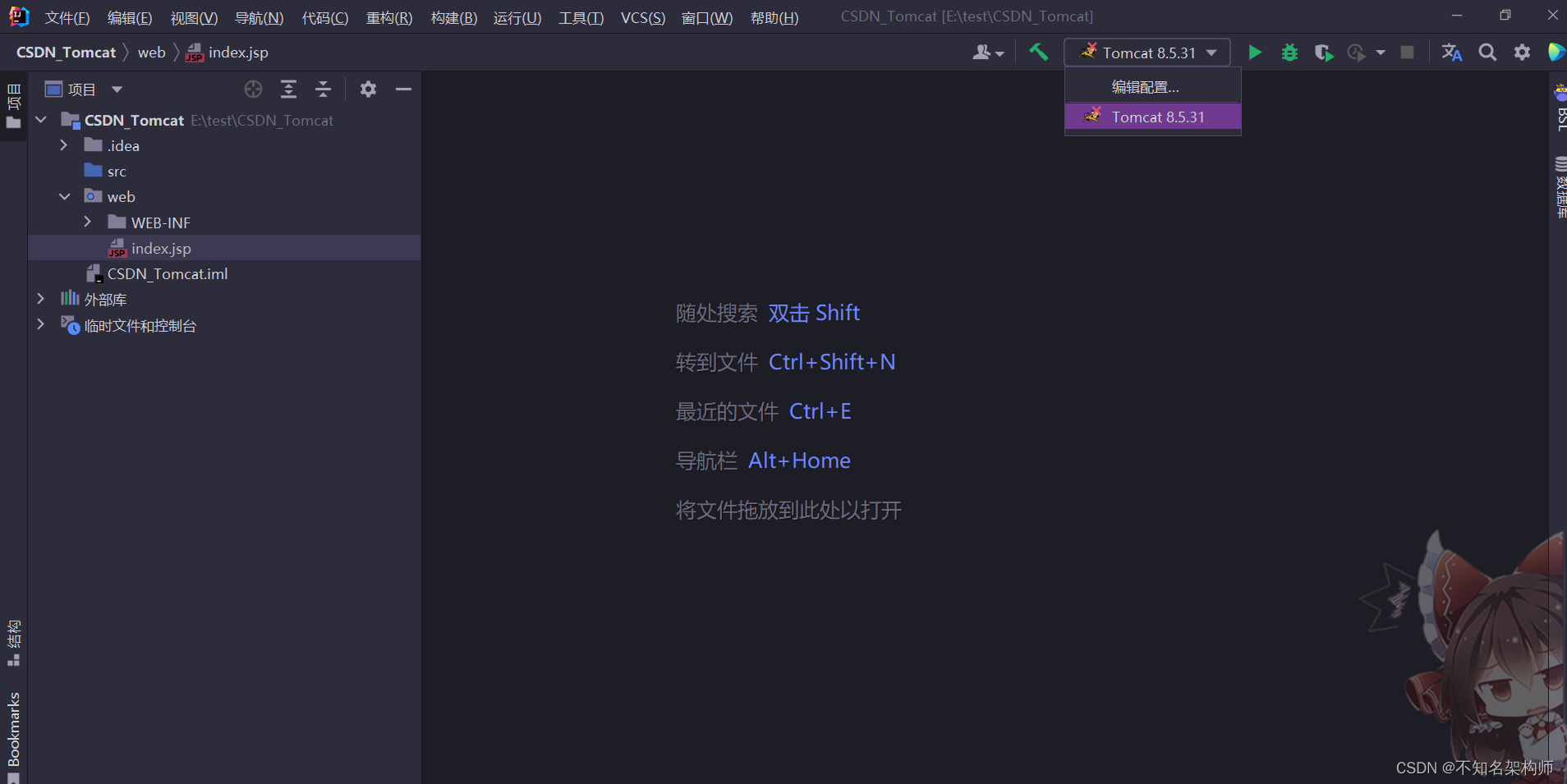The height and width of the screenshot is (784, 1567).
Task: Collapse the web folder node
Action: [x=64, y=196]
